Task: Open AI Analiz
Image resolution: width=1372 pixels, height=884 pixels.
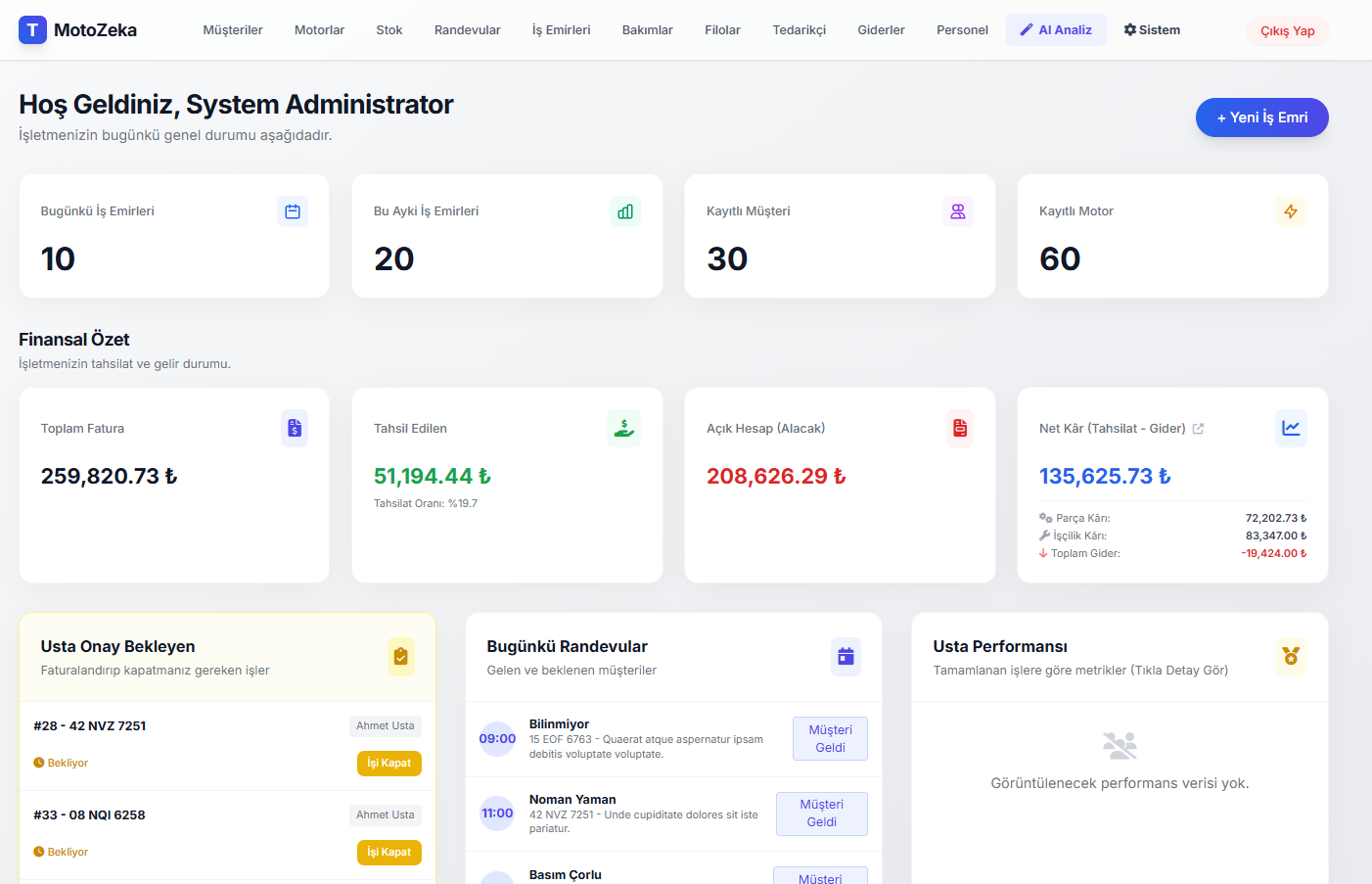Action: click(1056, 30)
